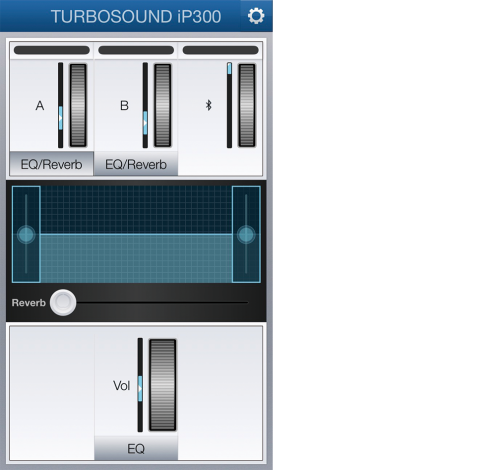Open settings via the gear icon
The image size is (496, 470).
(x=256, y=16)
